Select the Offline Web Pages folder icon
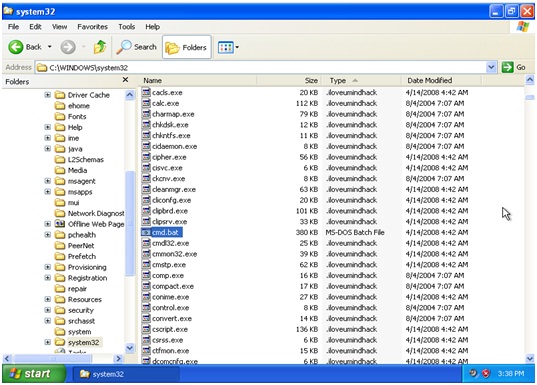537x385 pixels. click(x=60, y=224)
